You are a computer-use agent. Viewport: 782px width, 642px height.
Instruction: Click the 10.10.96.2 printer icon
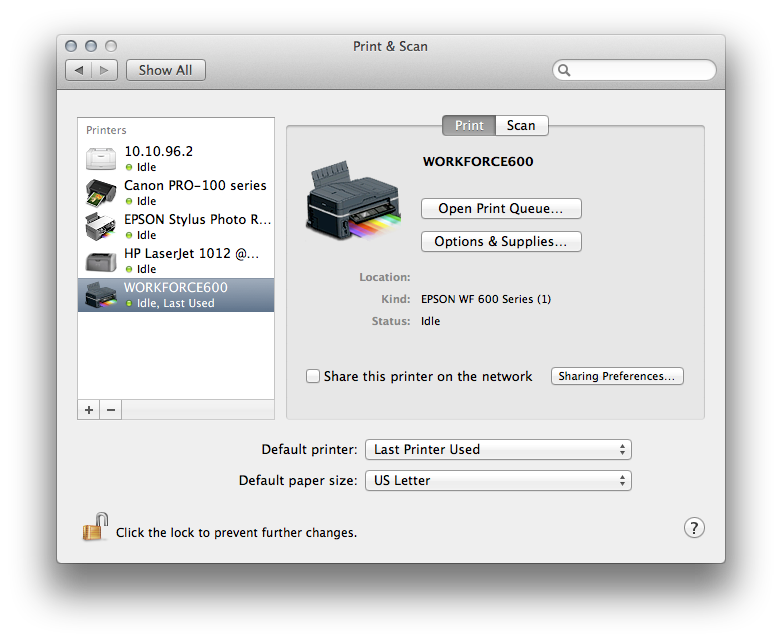[x=101, y=159]
